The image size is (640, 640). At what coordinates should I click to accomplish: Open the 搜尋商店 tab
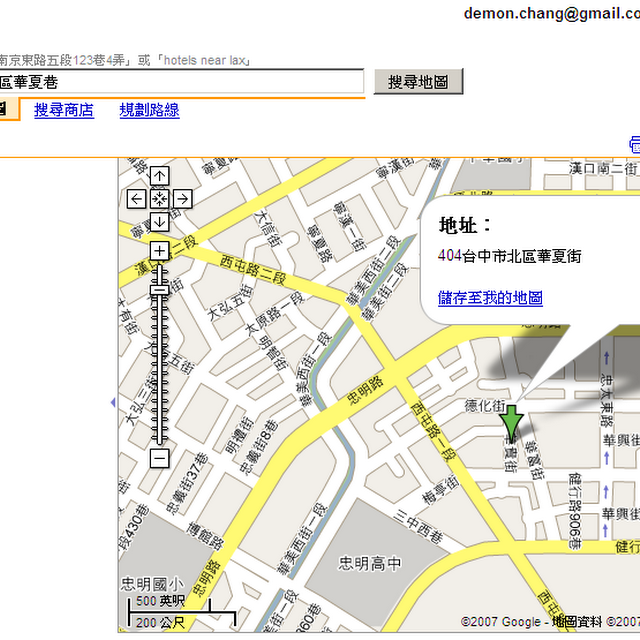tap(64, 110)
